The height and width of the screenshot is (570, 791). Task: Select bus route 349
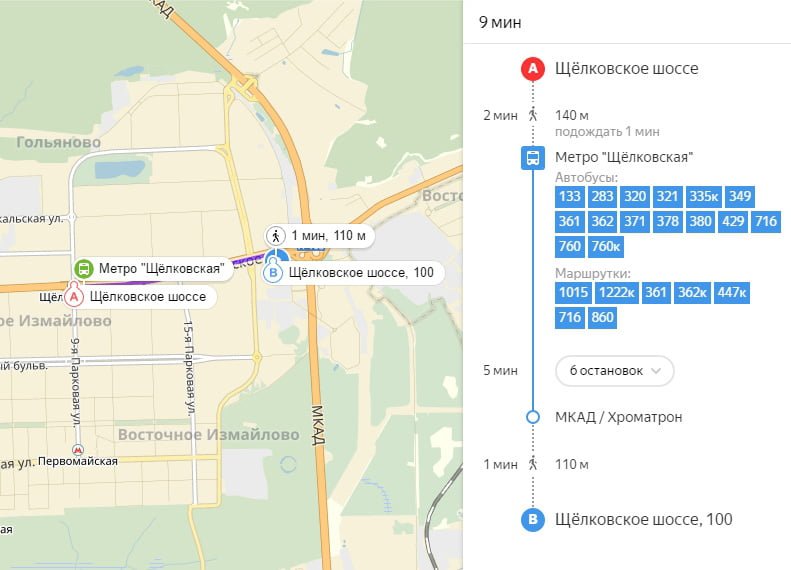pos(740,196)
